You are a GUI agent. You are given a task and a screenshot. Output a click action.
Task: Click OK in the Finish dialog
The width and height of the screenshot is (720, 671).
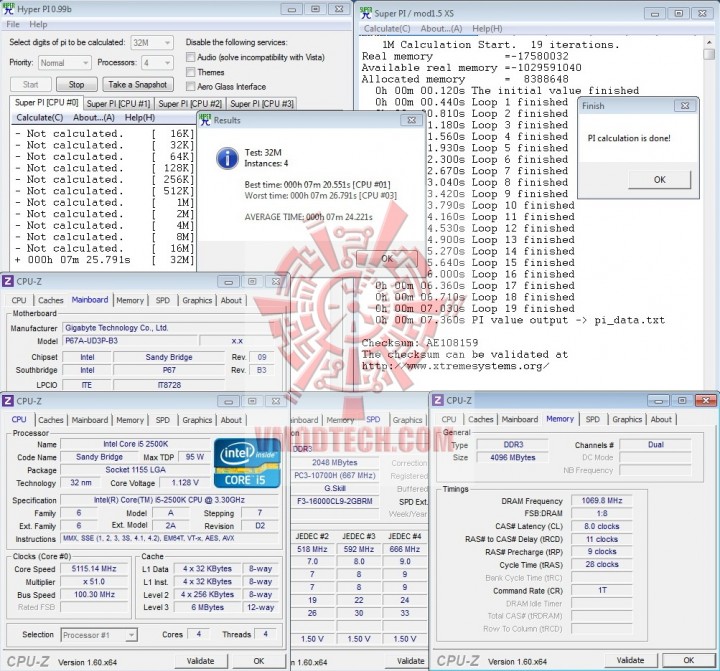(x=659, y=180)
